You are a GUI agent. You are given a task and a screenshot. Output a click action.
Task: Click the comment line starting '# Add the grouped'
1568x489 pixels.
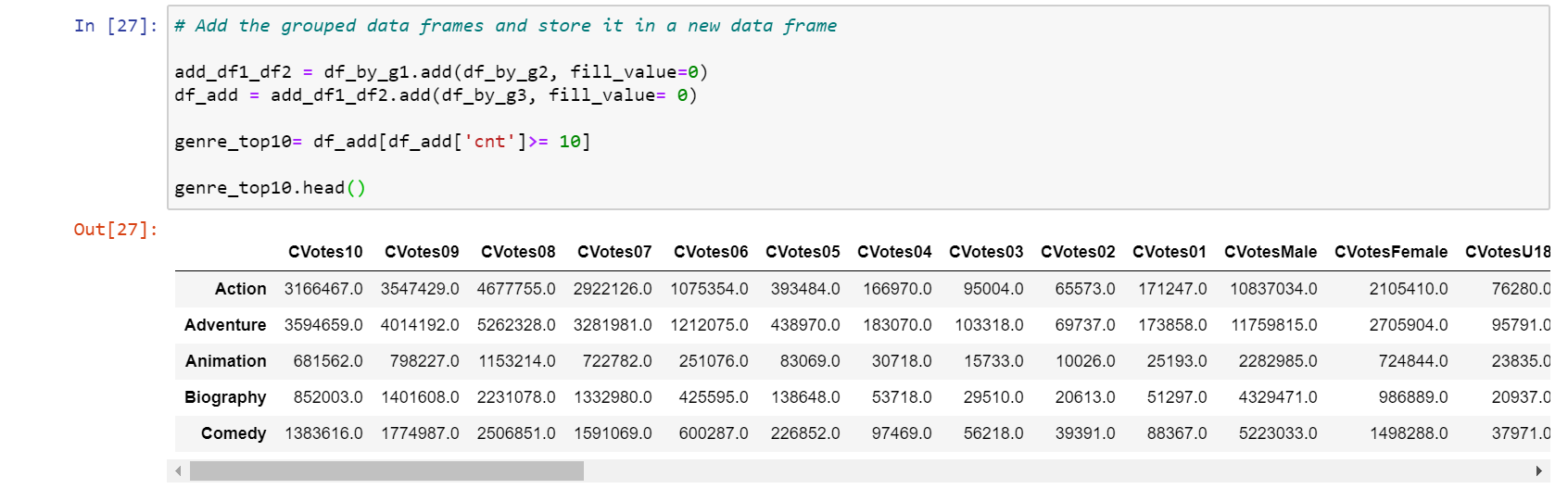(506, 26)
